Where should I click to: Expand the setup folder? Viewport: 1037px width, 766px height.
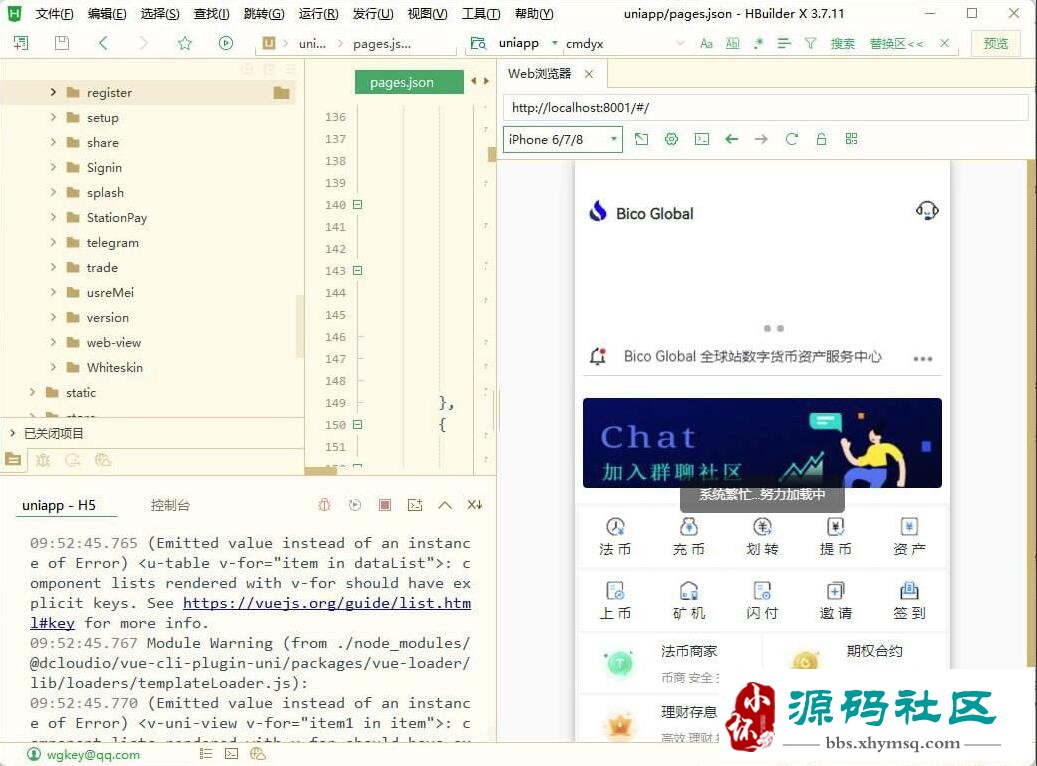[53, 117]
